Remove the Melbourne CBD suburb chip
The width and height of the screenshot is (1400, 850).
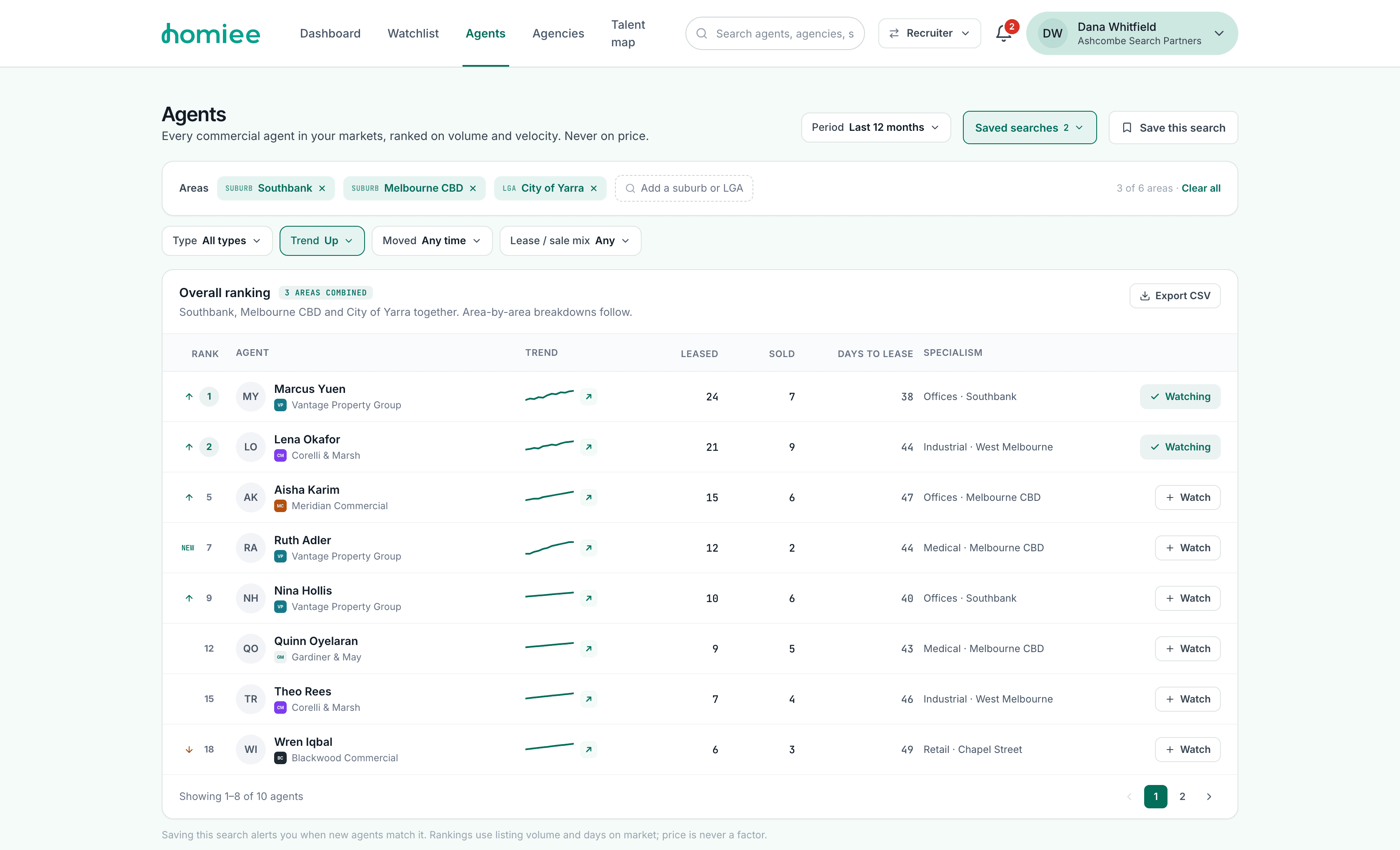(x=473, y=188)
